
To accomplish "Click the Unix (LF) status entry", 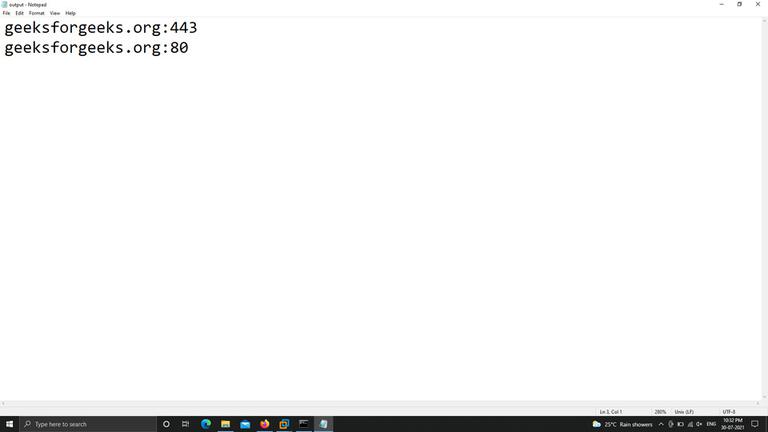I will click(684, 412).
